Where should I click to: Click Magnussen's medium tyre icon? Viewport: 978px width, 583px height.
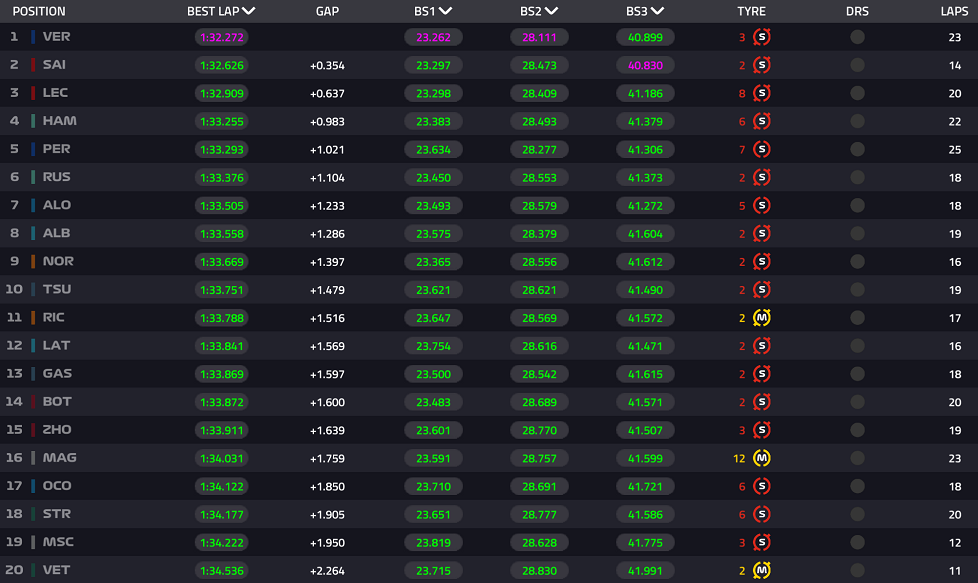click(762, 458)
